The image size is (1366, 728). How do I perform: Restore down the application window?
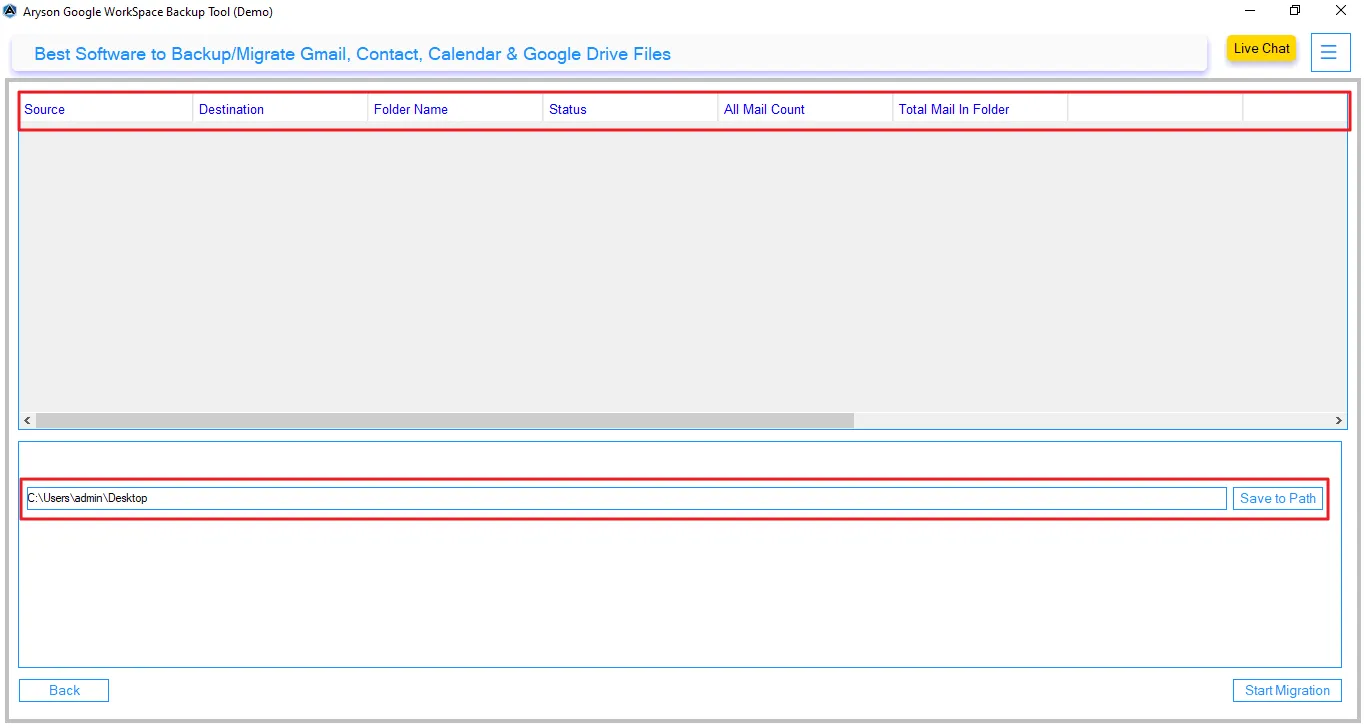tap(1295, 11)
